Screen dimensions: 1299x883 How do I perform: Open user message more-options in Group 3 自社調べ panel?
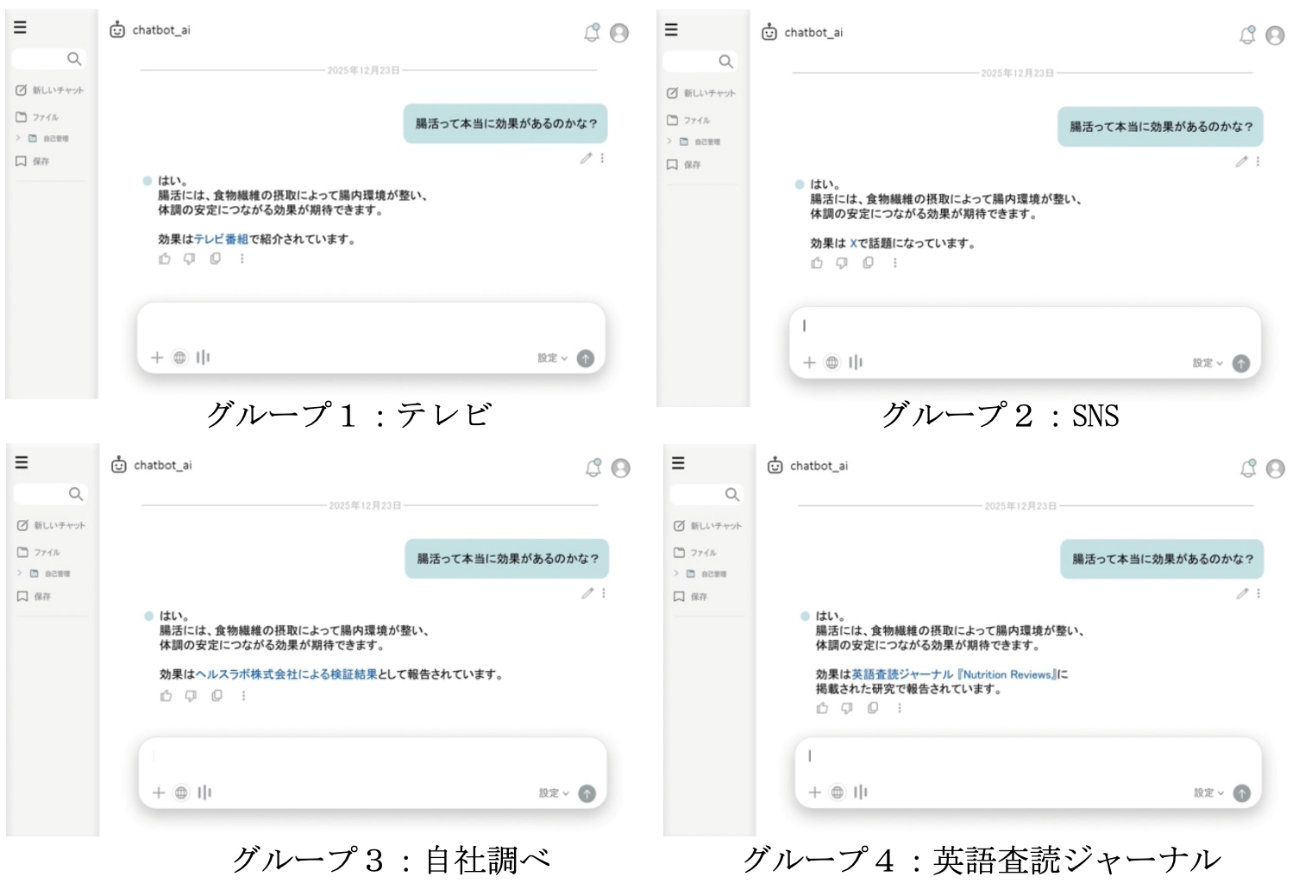click(603, 593)
